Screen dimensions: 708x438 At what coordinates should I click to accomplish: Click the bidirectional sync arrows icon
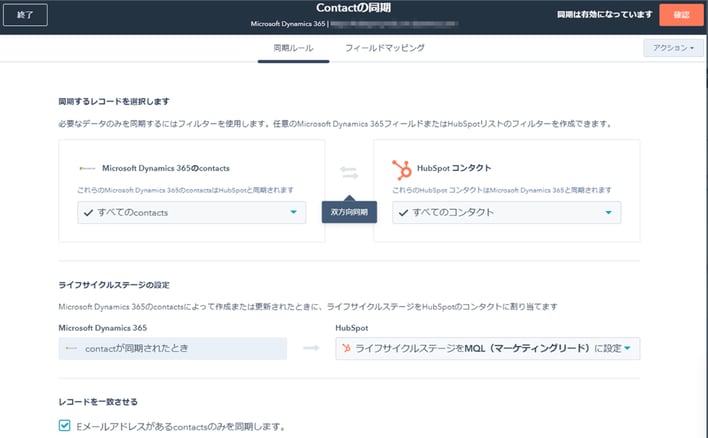349,172
